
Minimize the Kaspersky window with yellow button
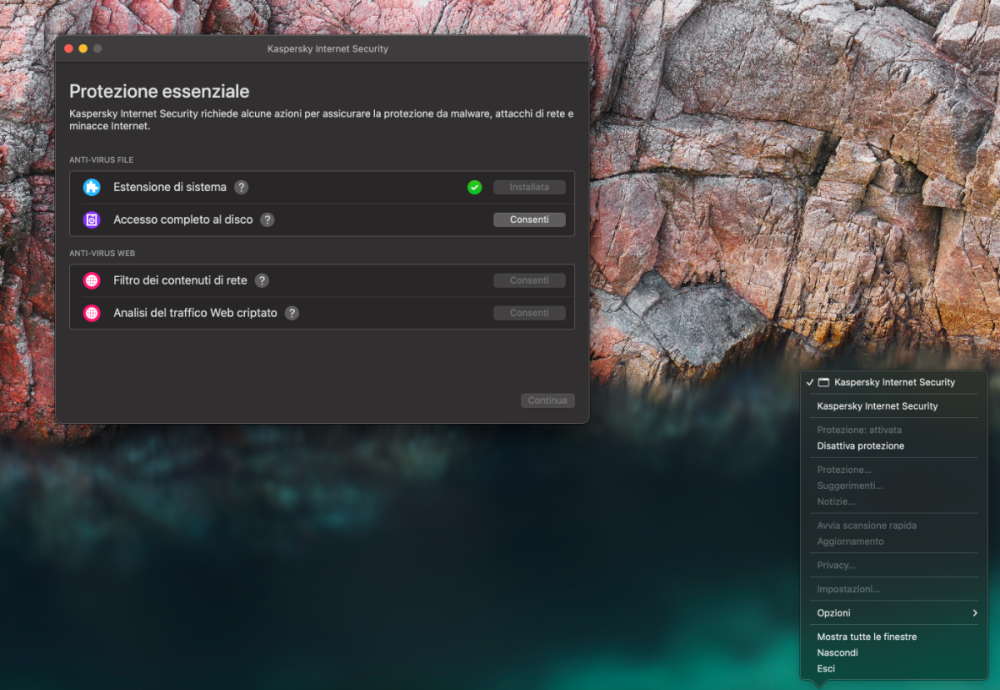click(83, 48)
